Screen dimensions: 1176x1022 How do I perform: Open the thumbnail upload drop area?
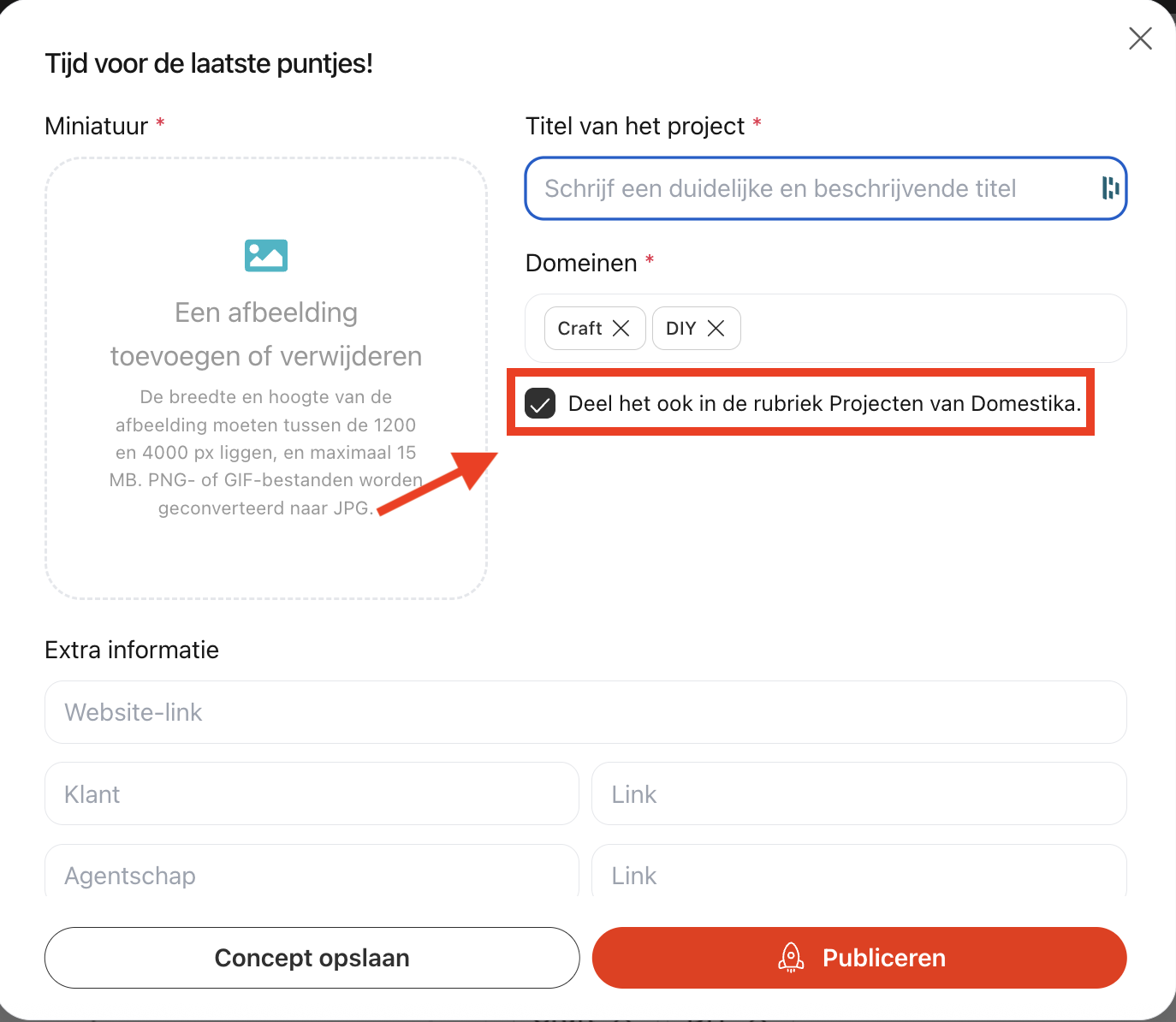(x=266, y=378)
